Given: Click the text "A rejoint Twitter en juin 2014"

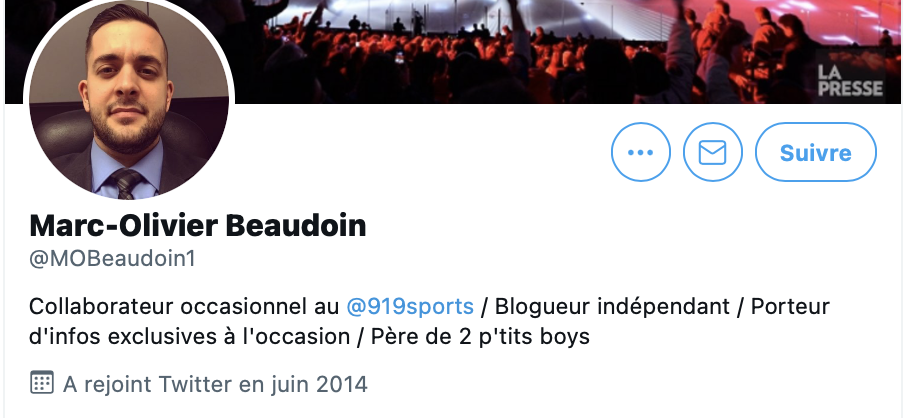Looking at the screenshot, I should click(215, 384).
